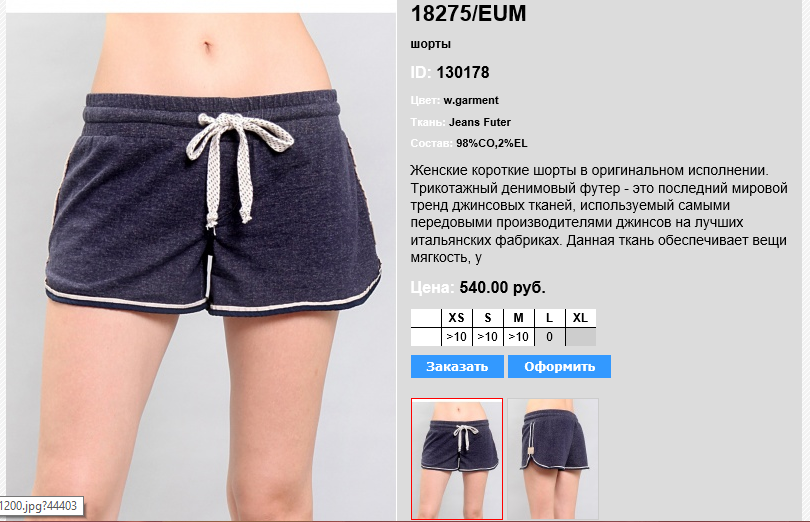Click the >10 stock cell under S

click(x=488, y=337)
